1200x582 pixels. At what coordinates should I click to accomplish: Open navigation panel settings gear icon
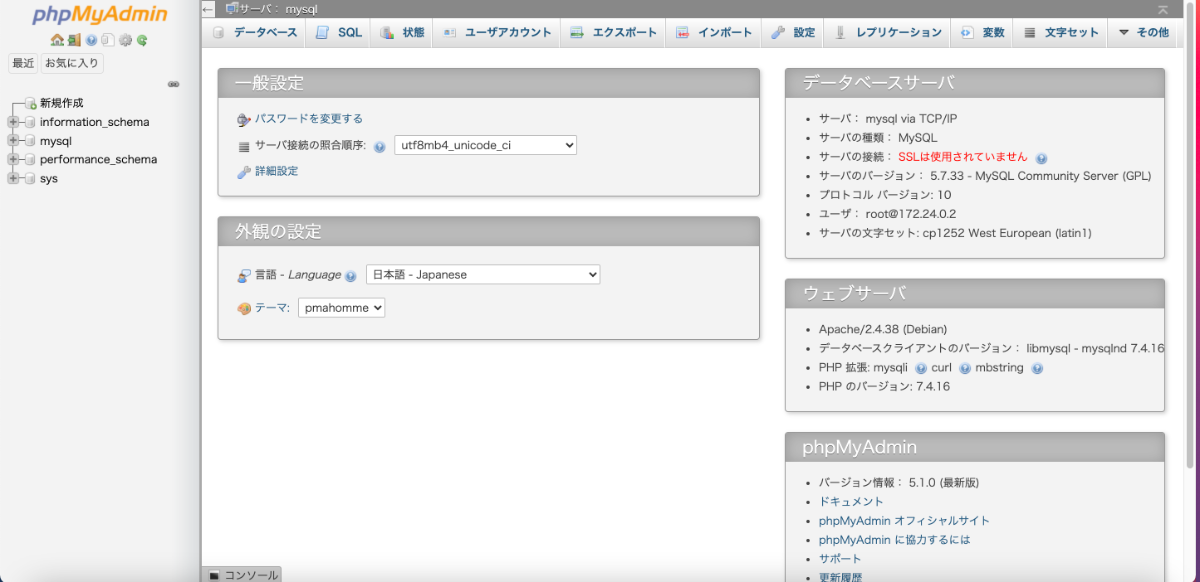[125, 41]
